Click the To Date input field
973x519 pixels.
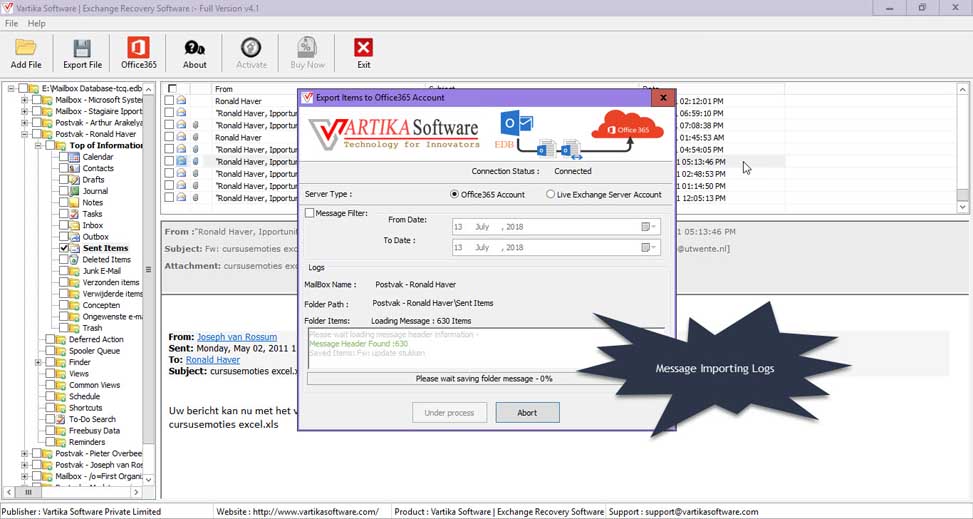556,247
